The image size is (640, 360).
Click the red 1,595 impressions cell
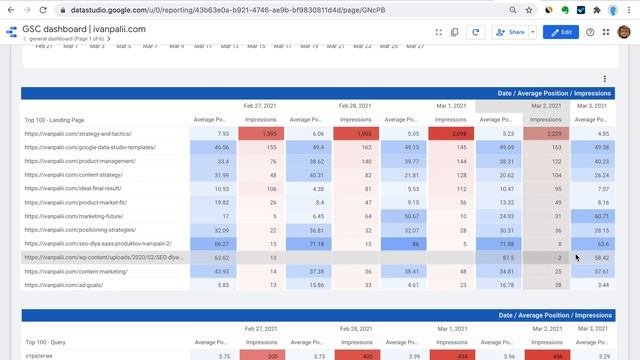coord(261,133)
